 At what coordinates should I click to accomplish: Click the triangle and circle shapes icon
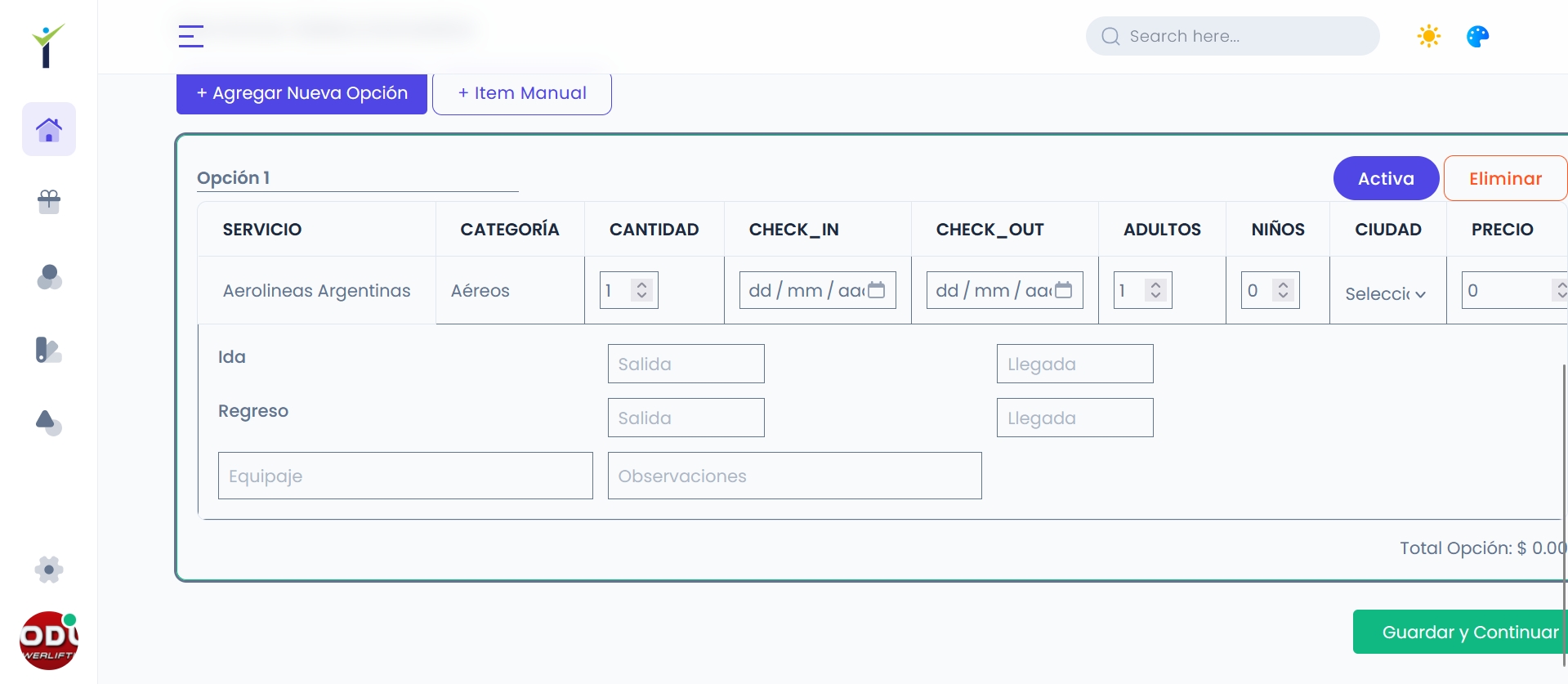coord(49,422)
